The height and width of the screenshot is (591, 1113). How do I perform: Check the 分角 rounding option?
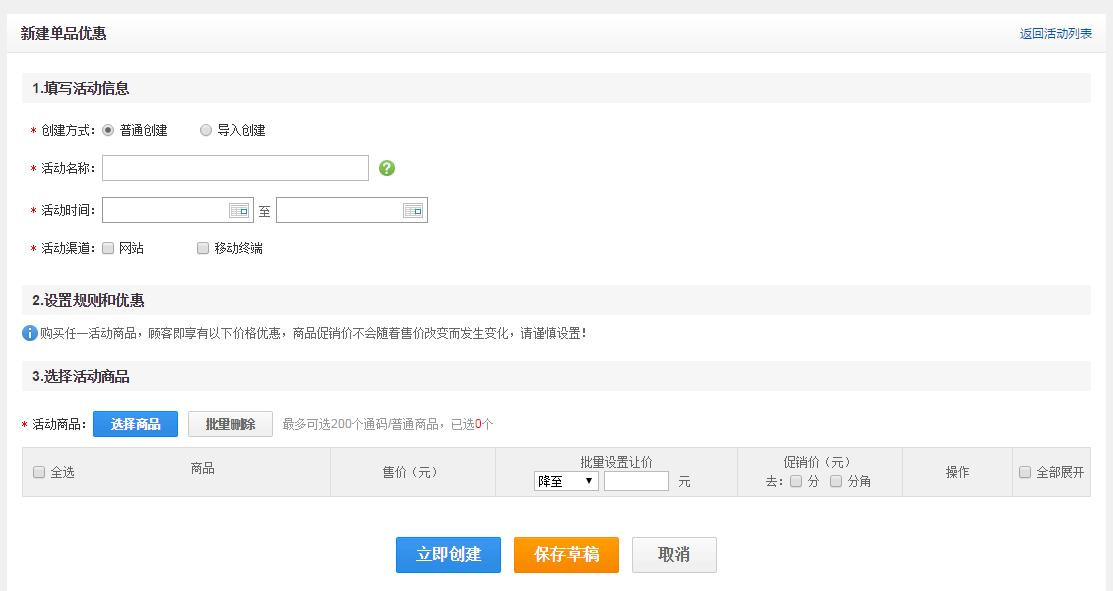(836, 482)
